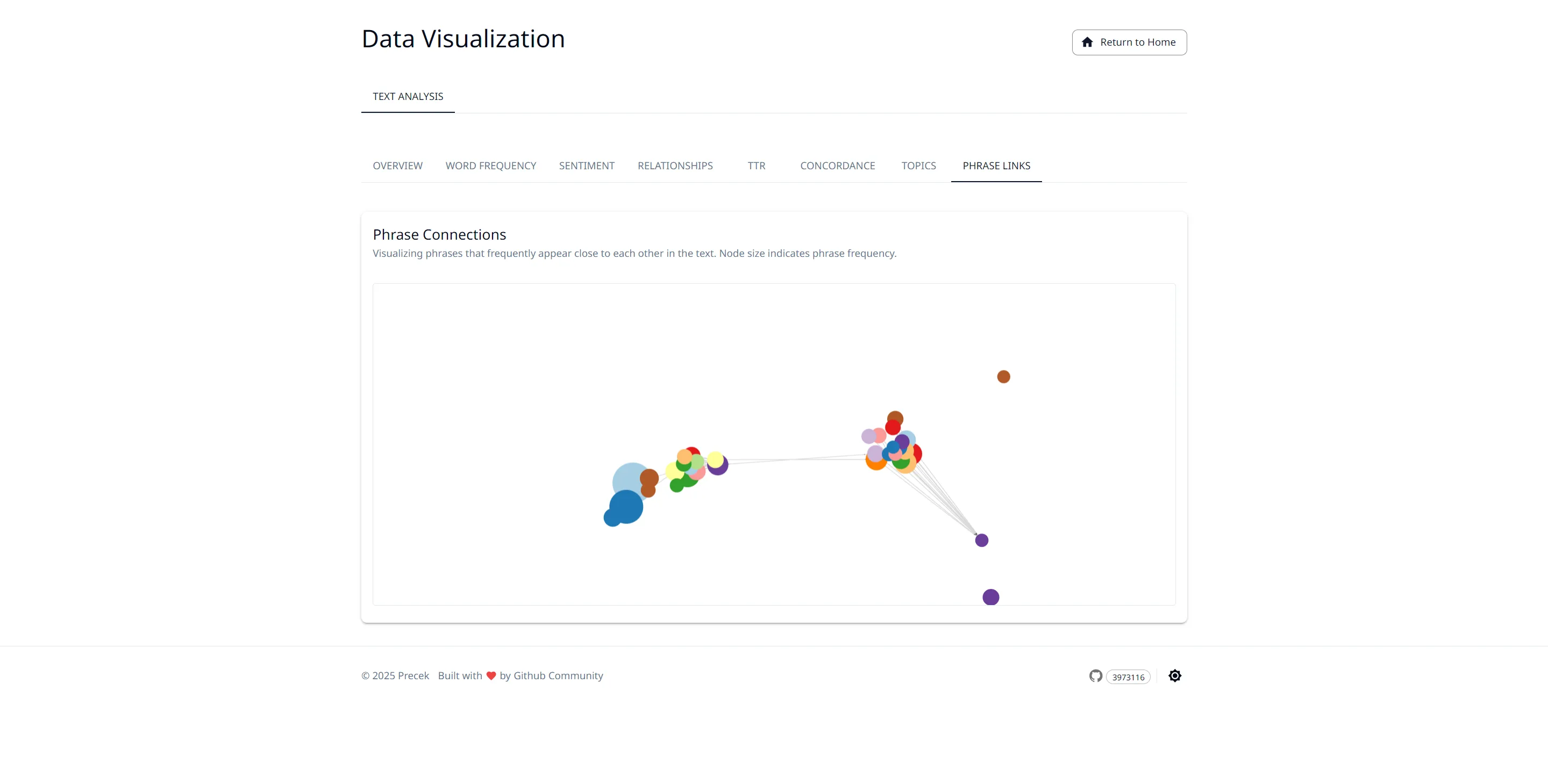Click the Return to Home button
The image size is (1548, 784).
[x=1129, y=42]
